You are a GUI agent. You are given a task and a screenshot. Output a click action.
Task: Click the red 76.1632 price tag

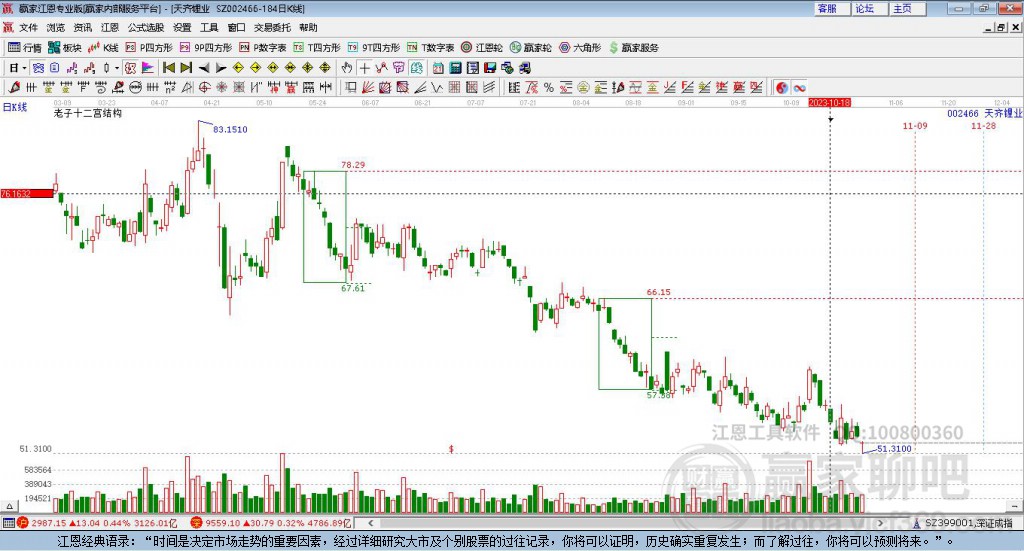[27, 194]
